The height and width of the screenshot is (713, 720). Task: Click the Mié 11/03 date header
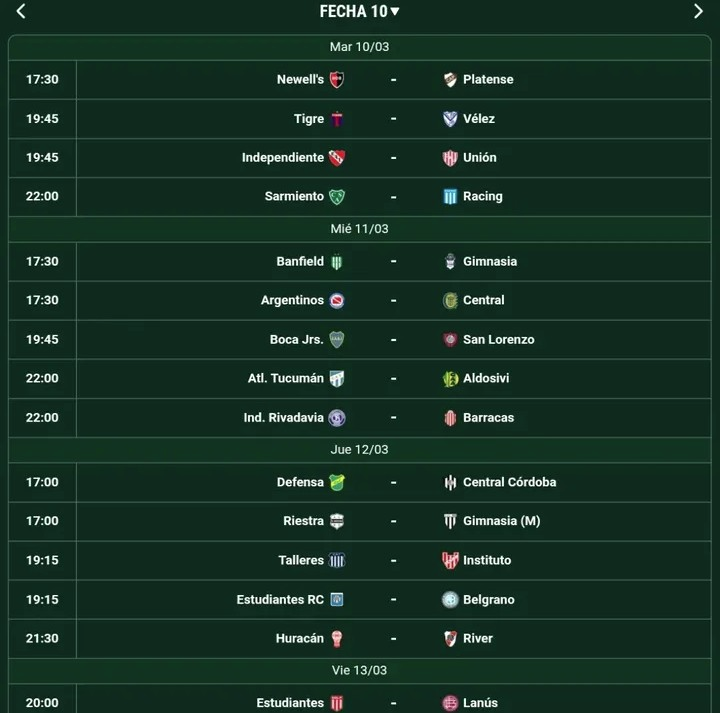(360, 229)
